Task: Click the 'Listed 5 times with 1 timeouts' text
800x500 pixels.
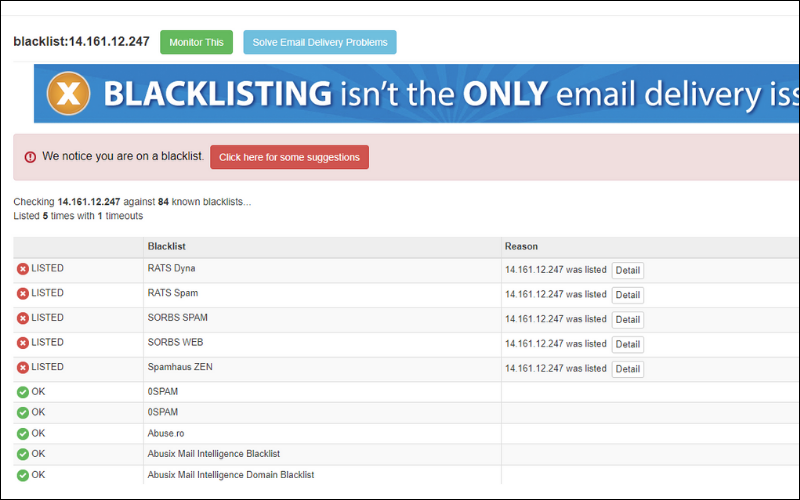Action: pyautogui.click(x=78, y=216)
